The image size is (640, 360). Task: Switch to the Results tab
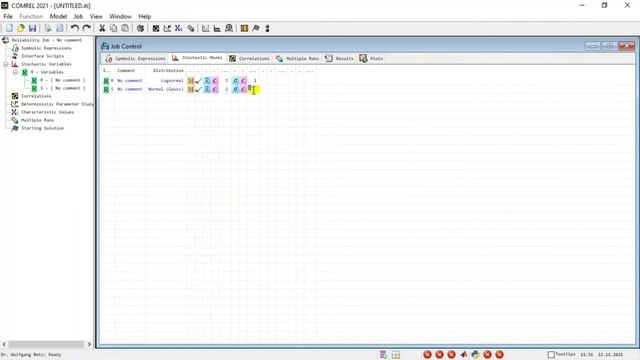pyautogui.click(x=339, y=58)
